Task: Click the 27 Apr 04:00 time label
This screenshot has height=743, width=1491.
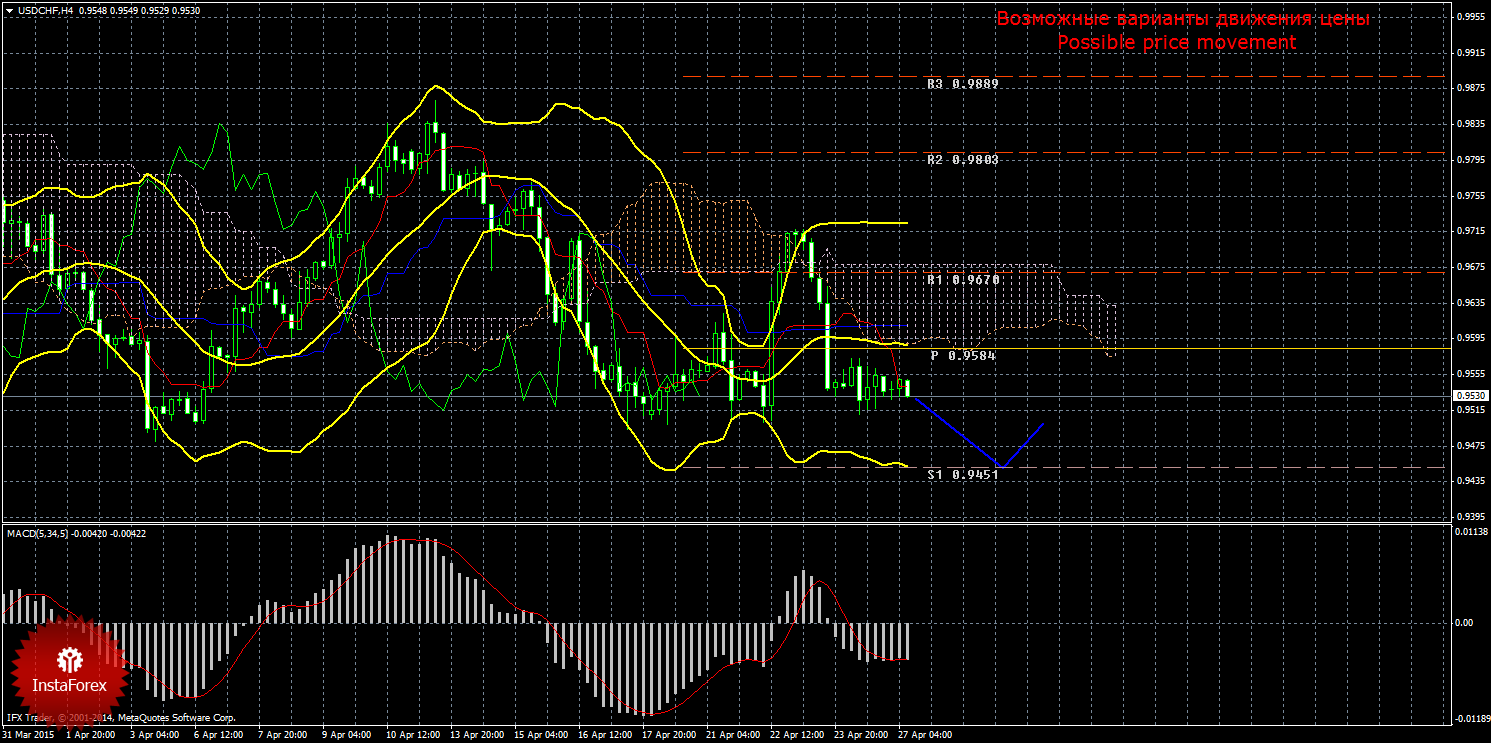Action: [x=924, y=735]
